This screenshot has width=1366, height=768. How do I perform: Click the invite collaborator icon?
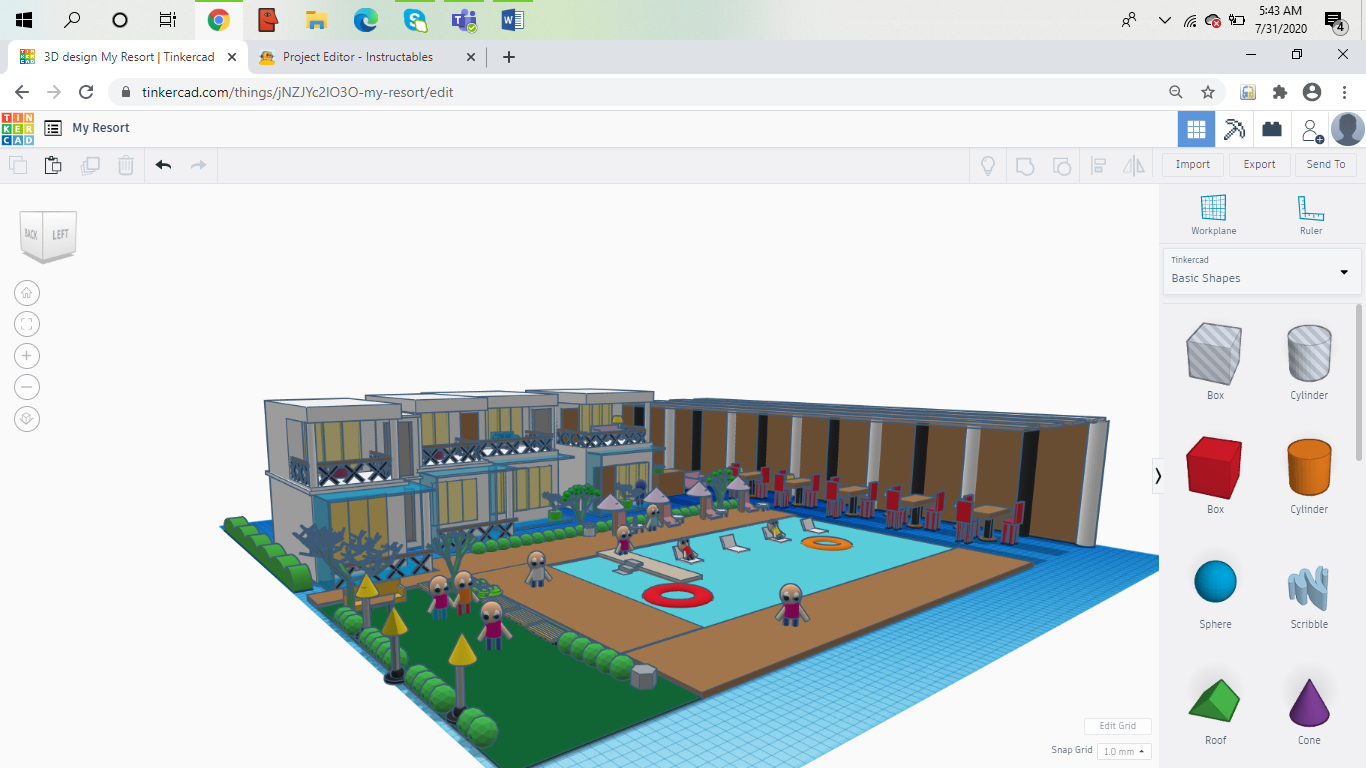point(1310,129)
